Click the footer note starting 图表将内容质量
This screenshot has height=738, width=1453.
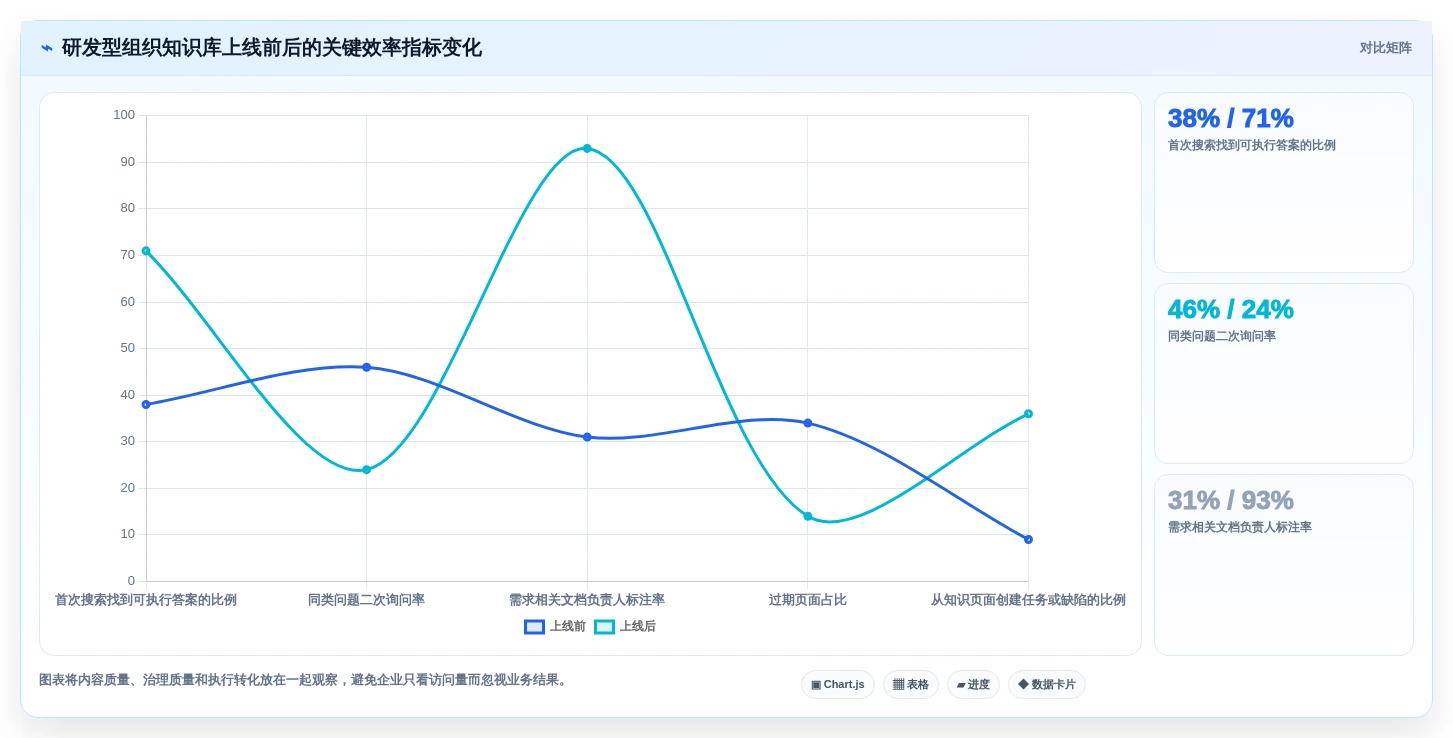click(305, 680)
